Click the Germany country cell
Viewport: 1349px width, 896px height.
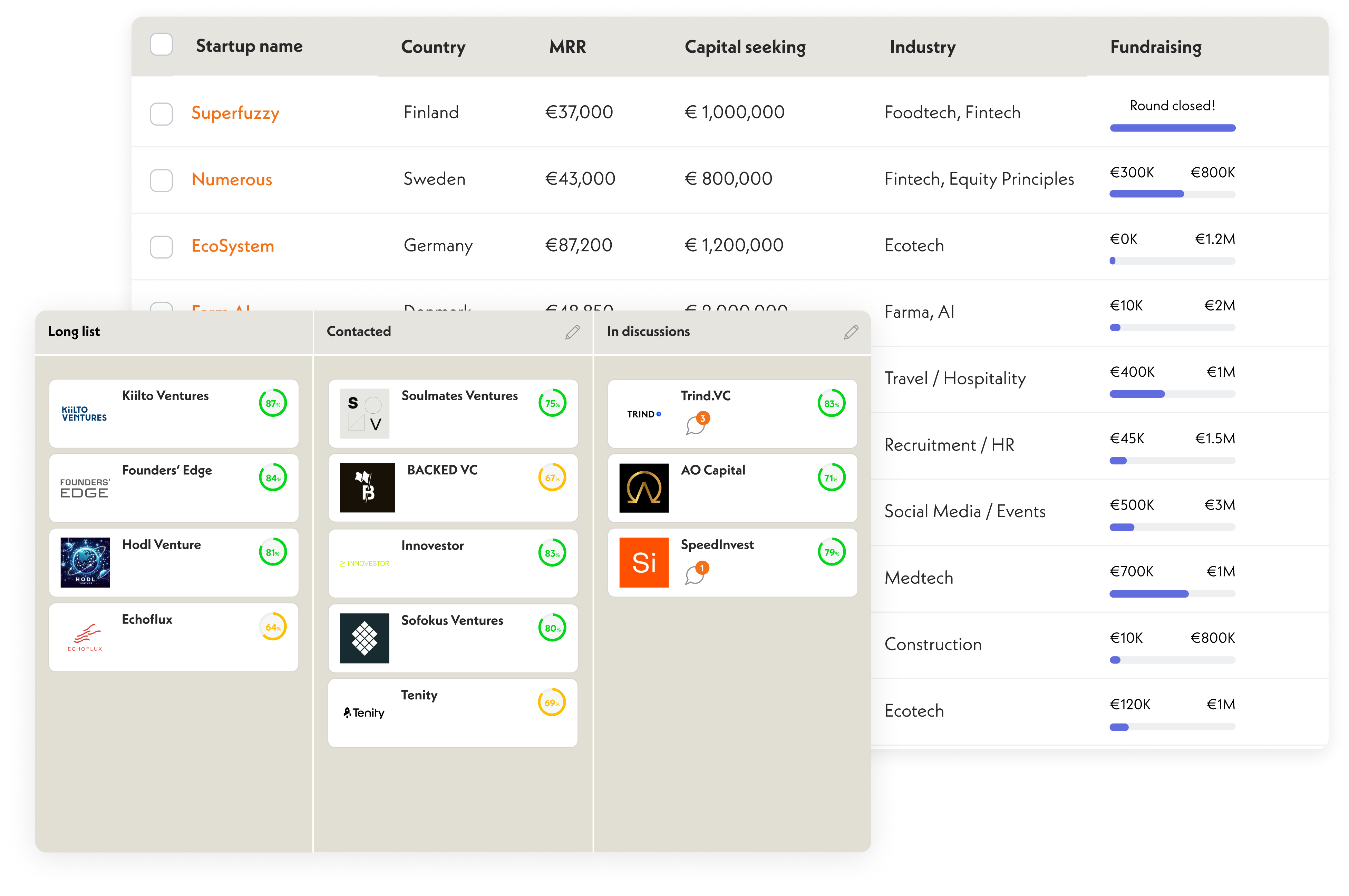[x=438, y=246]
